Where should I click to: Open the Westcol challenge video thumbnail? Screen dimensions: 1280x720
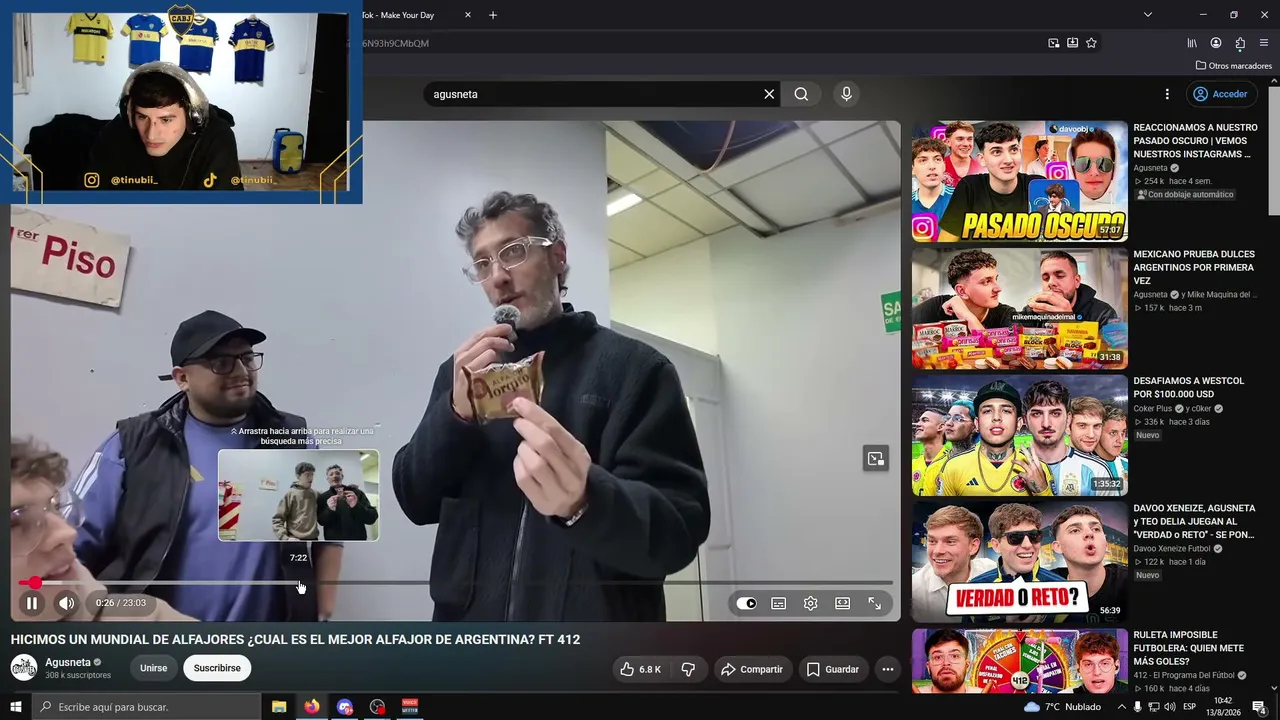click(x=1019, y=436)
